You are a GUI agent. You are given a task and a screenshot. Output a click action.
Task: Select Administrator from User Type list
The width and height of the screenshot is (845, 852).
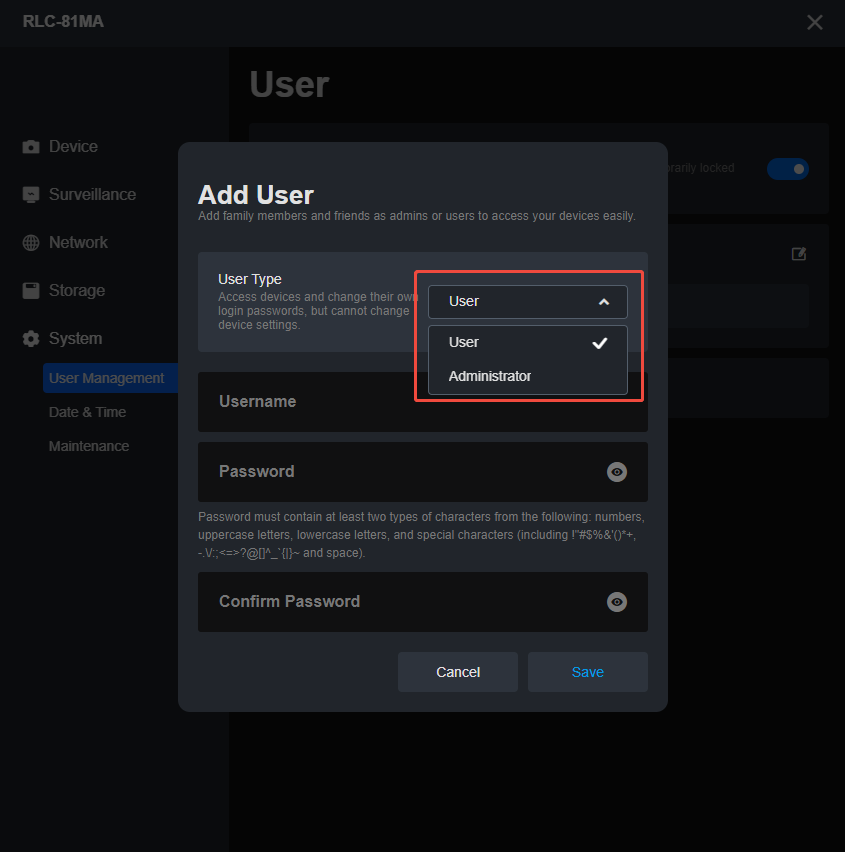point(490,377)
